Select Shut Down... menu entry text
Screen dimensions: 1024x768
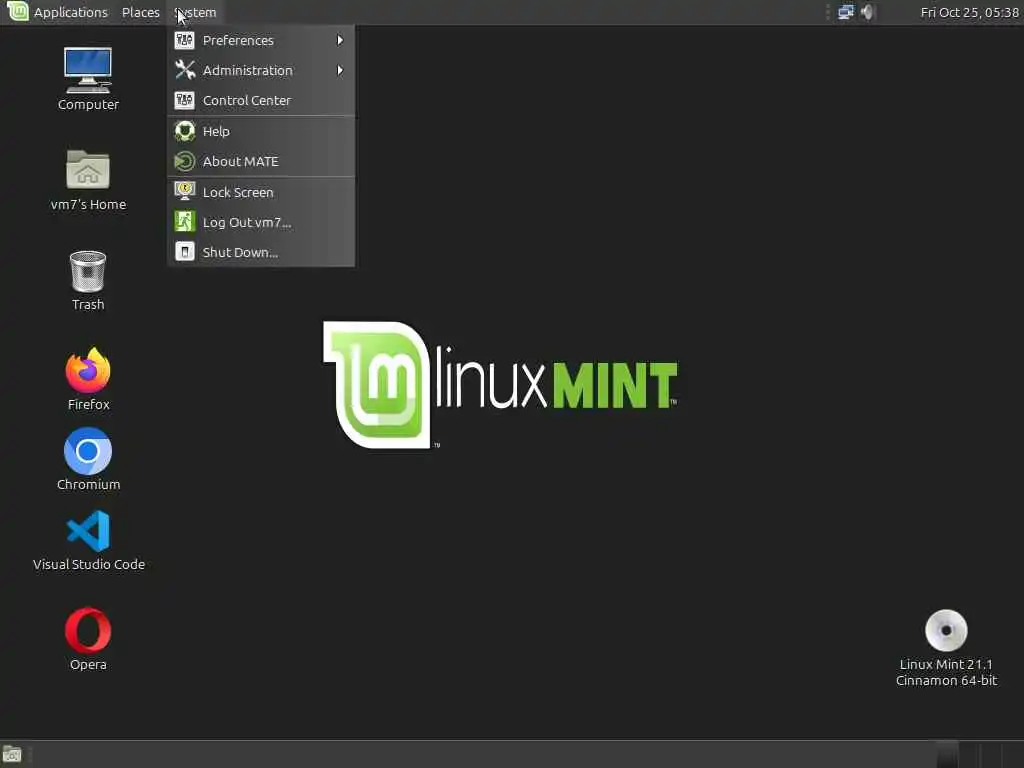click(240, 252)
